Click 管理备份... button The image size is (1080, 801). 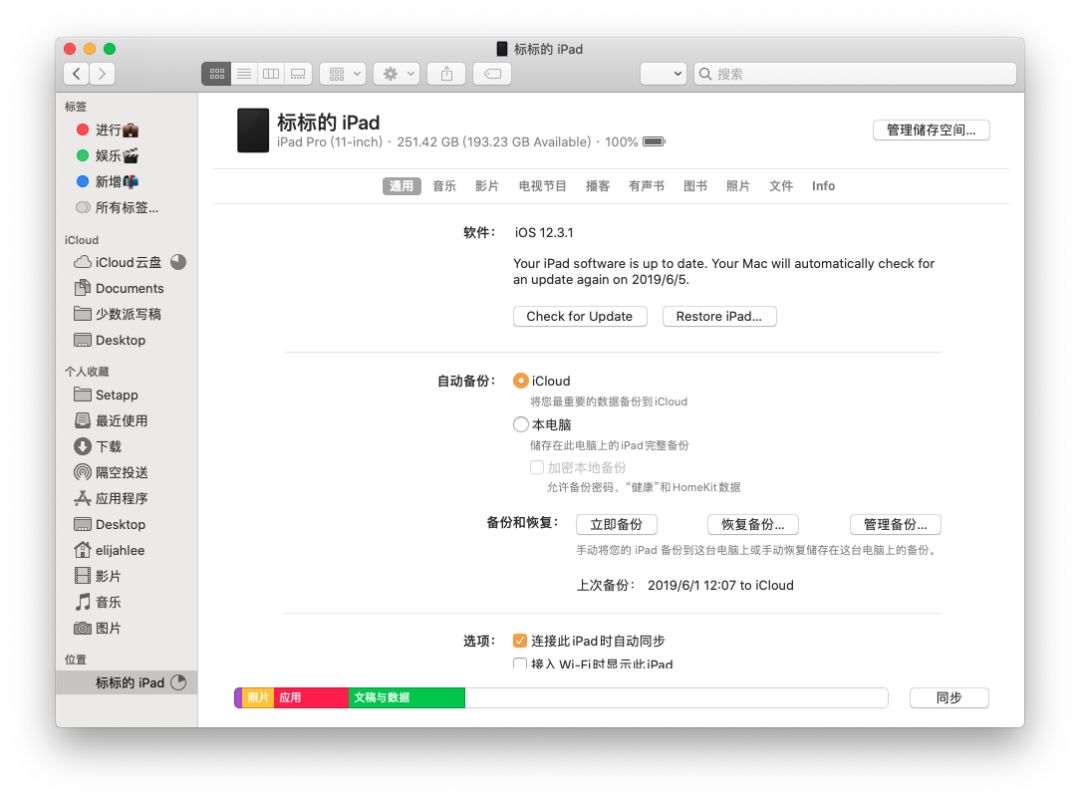pos(895,524)
